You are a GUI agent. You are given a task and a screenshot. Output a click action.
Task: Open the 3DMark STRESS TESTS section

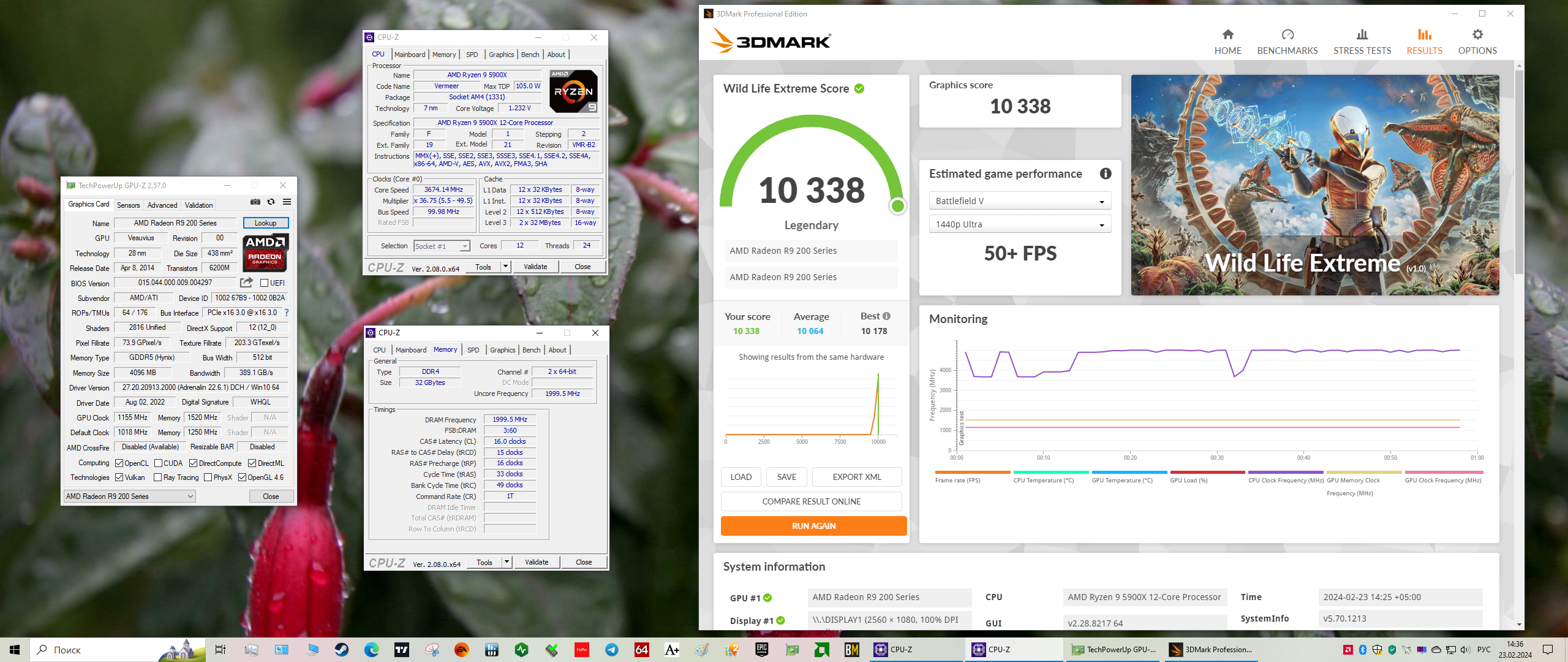click(1362, 42)
